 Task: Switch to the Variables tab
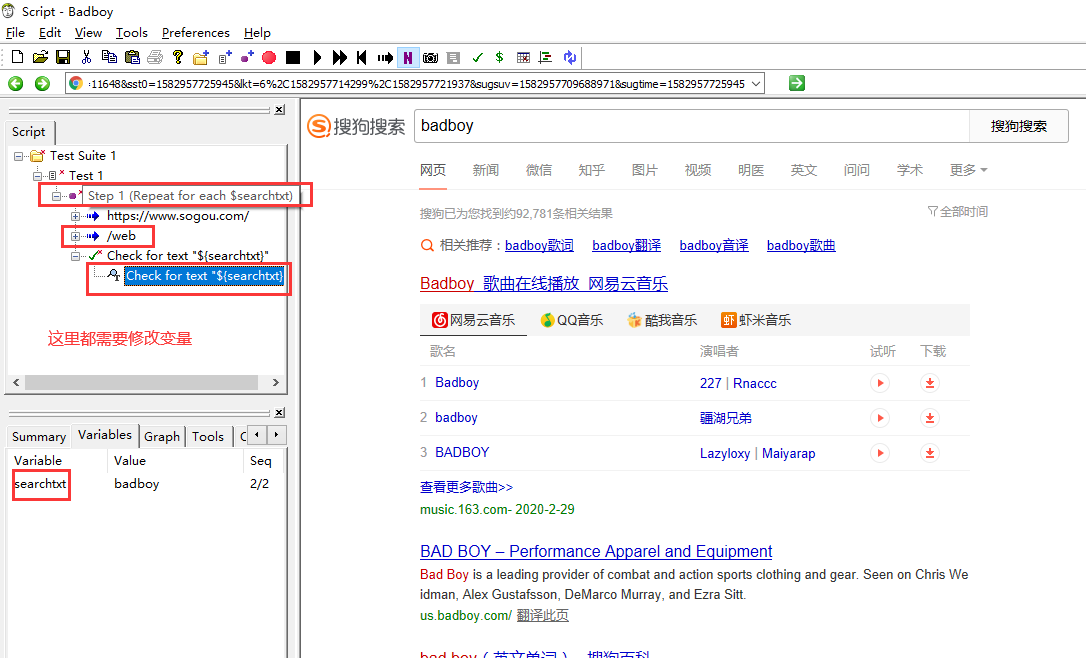click(105, 435)
